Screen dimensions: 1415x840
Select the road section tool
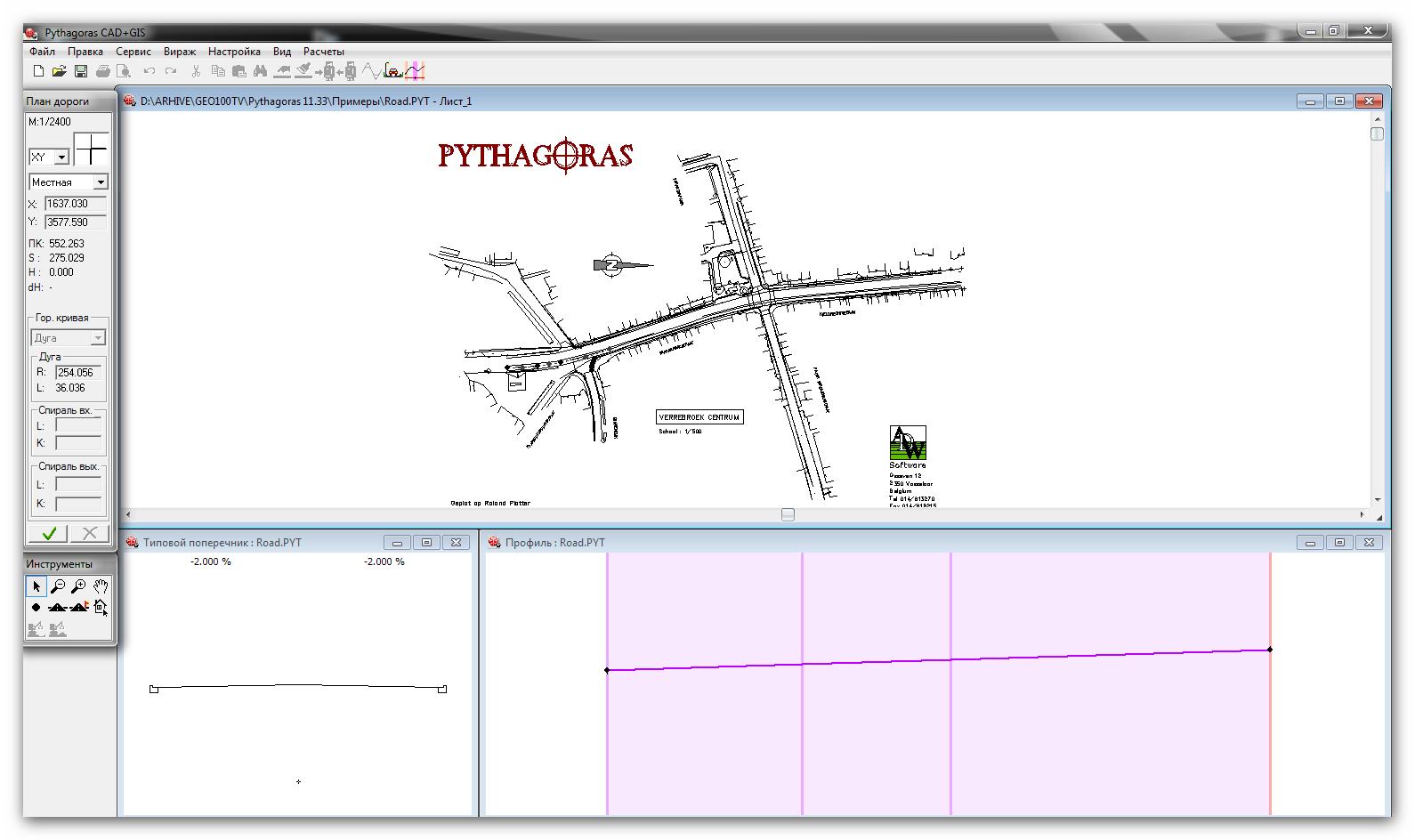[58, 607]
